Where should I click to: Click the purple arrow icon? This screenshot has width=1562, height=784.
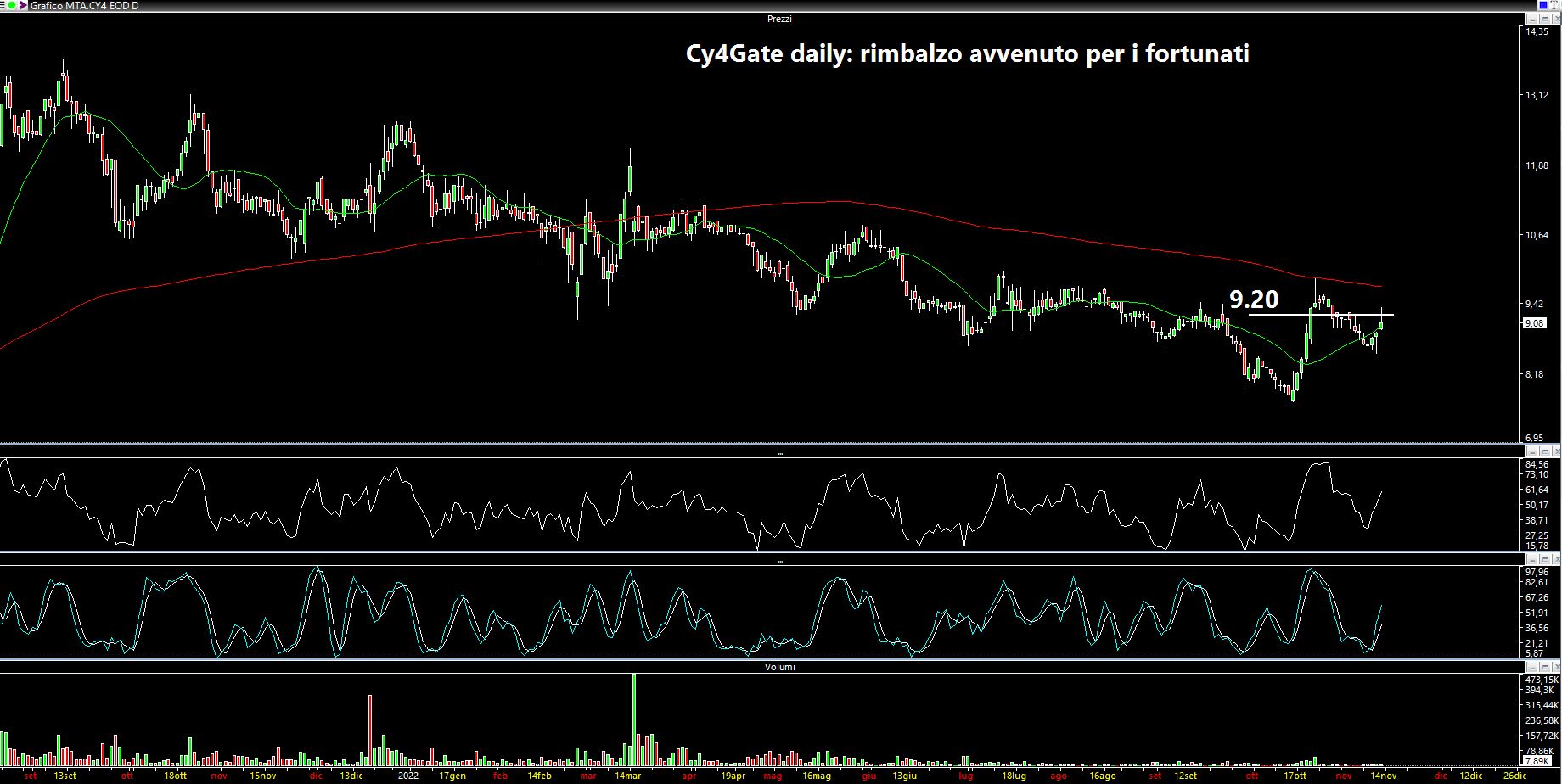click(23, 5)
